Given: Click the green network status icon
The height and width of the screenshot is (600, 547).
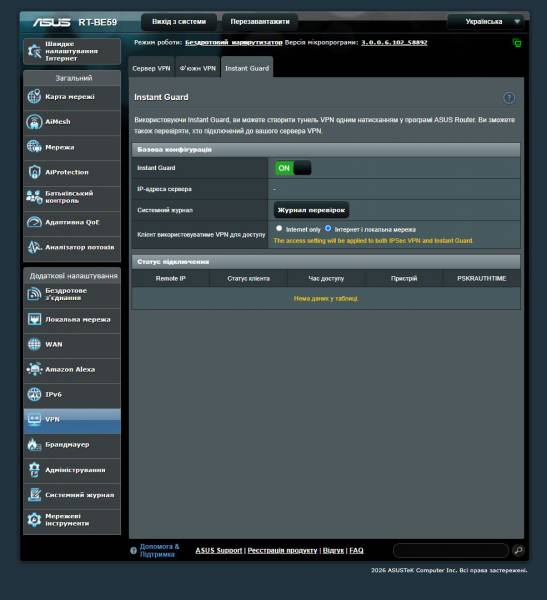Looking at the screenshot, I should (517, 43).
